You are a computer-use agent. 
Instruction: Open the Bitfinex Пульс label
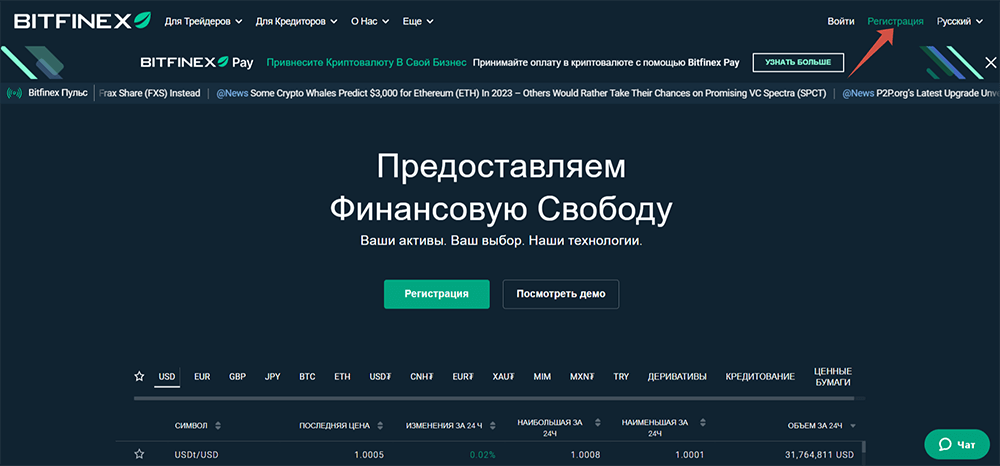[59, 94]
